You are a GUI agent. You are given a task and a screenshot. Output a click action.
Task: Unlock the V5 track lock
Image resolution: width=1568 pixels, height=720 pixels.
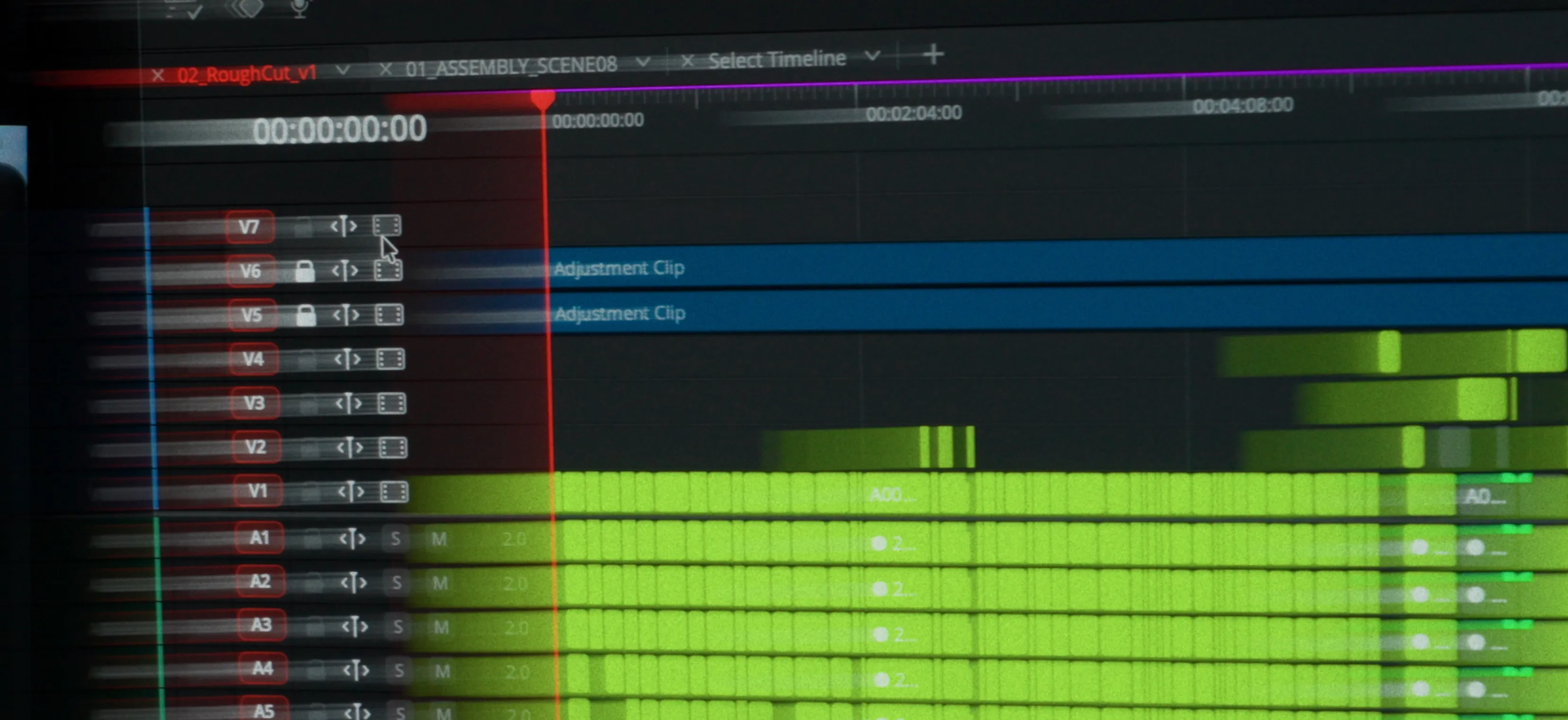coord(306,315)
